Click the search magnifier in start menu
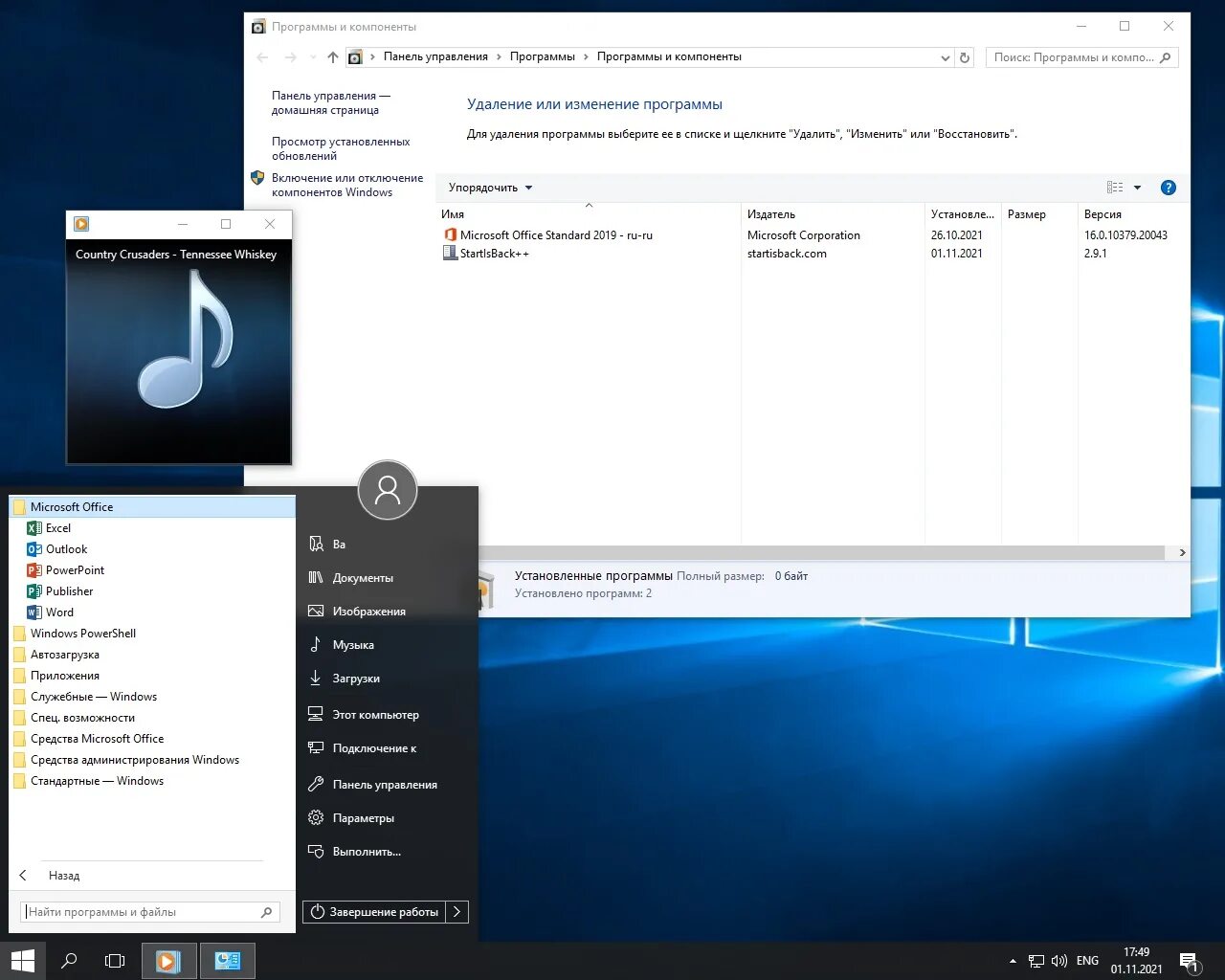Screen dimensions: 1225x980 tap(267, 912)
